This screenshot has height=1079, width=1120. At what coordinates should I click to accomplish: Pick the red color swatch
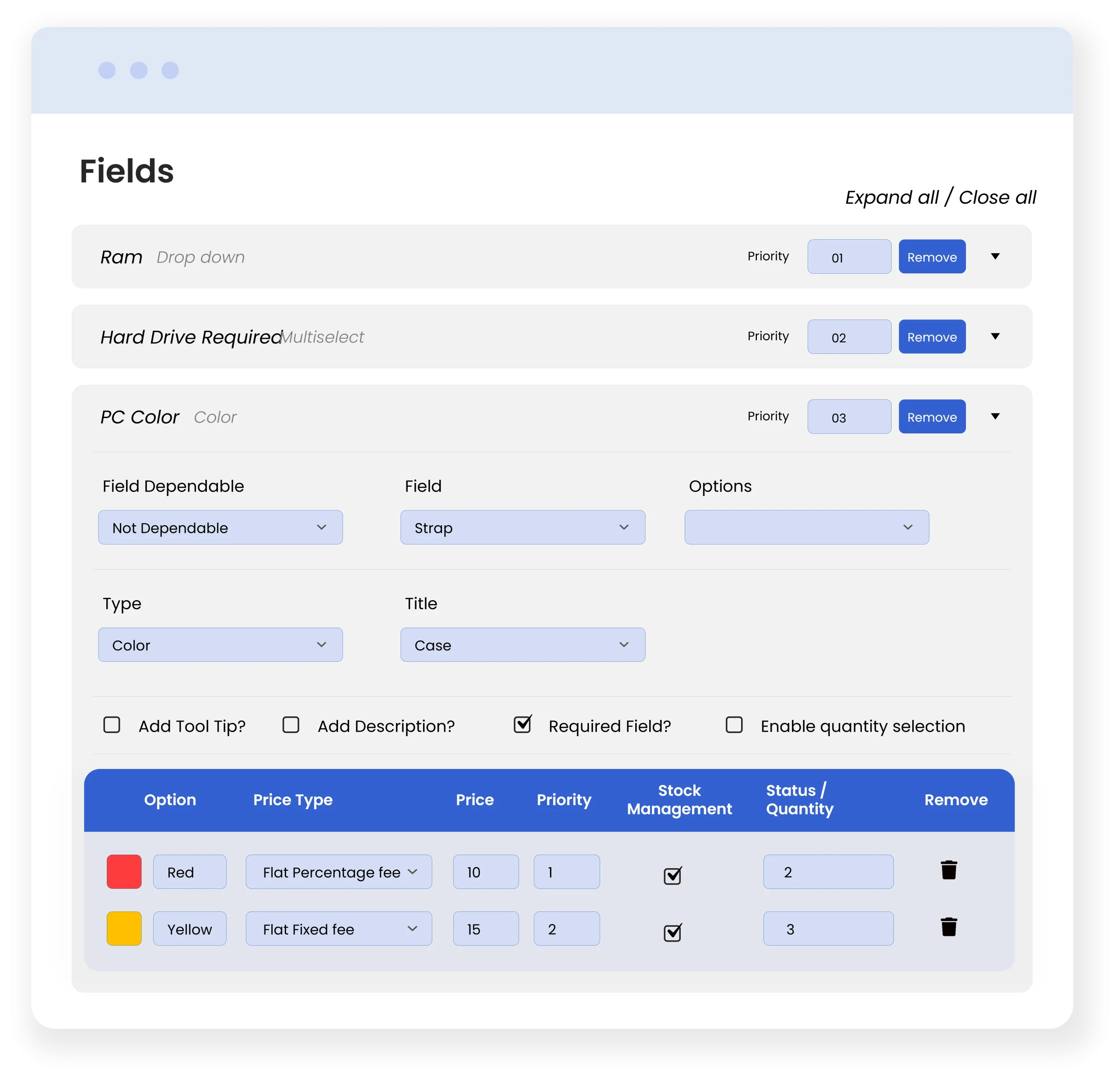[124, 872]
